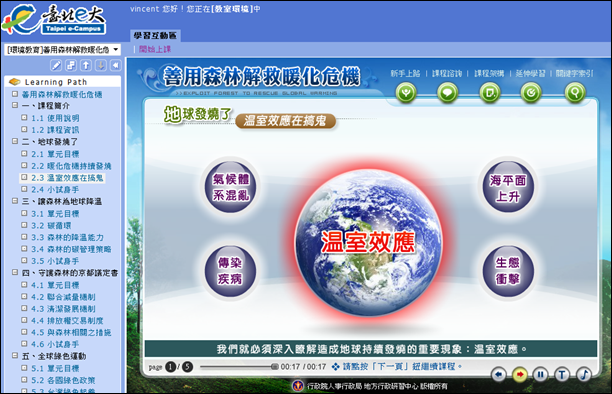Open lesson 4.5 與森林相關之措施
The height and width of the screenshot is (394, 612).
point(71,332)
